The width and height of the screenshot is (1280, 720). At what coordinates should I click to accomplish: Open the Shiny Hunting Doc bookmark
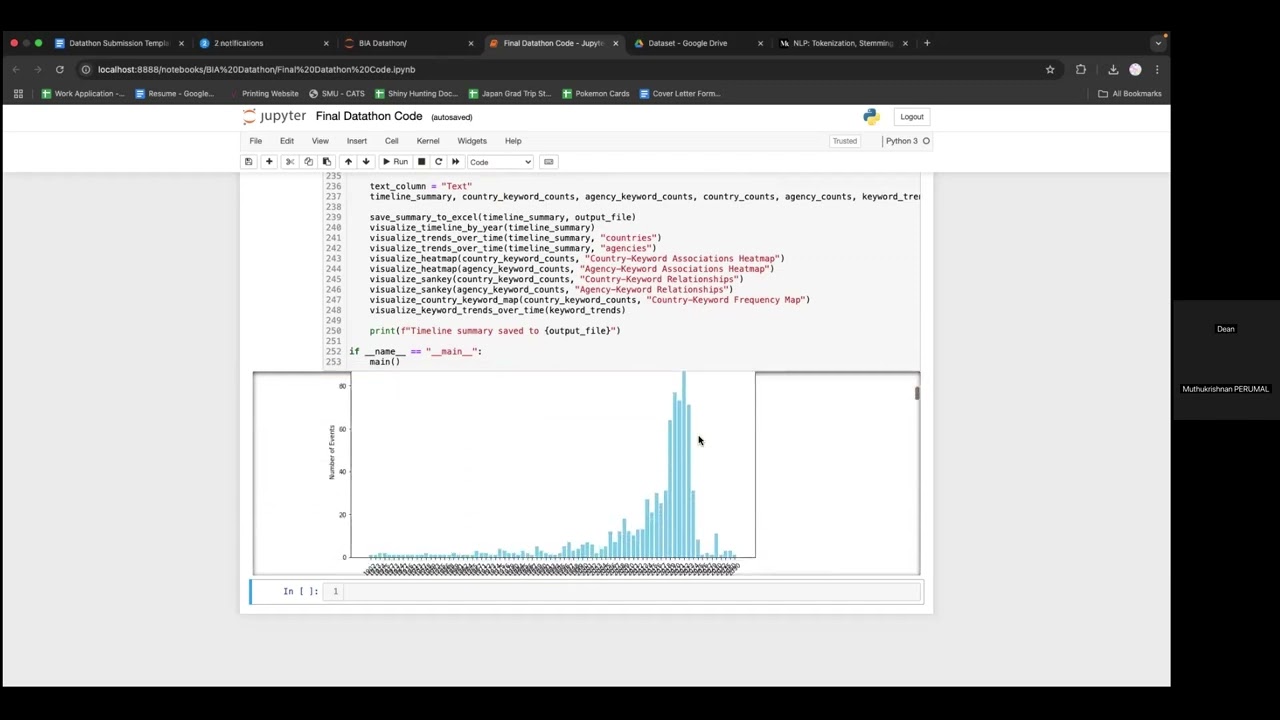tap(416, 94)
